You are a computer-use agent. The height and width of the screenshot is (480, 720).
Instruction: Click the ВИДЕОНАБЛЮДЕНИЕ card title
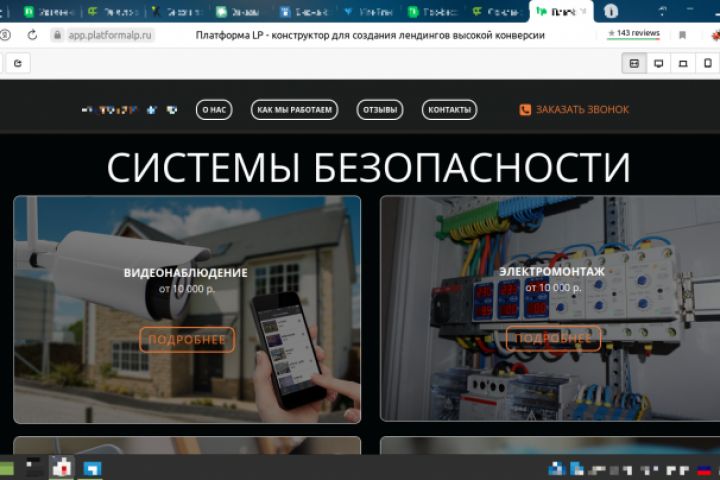point(186,273)
